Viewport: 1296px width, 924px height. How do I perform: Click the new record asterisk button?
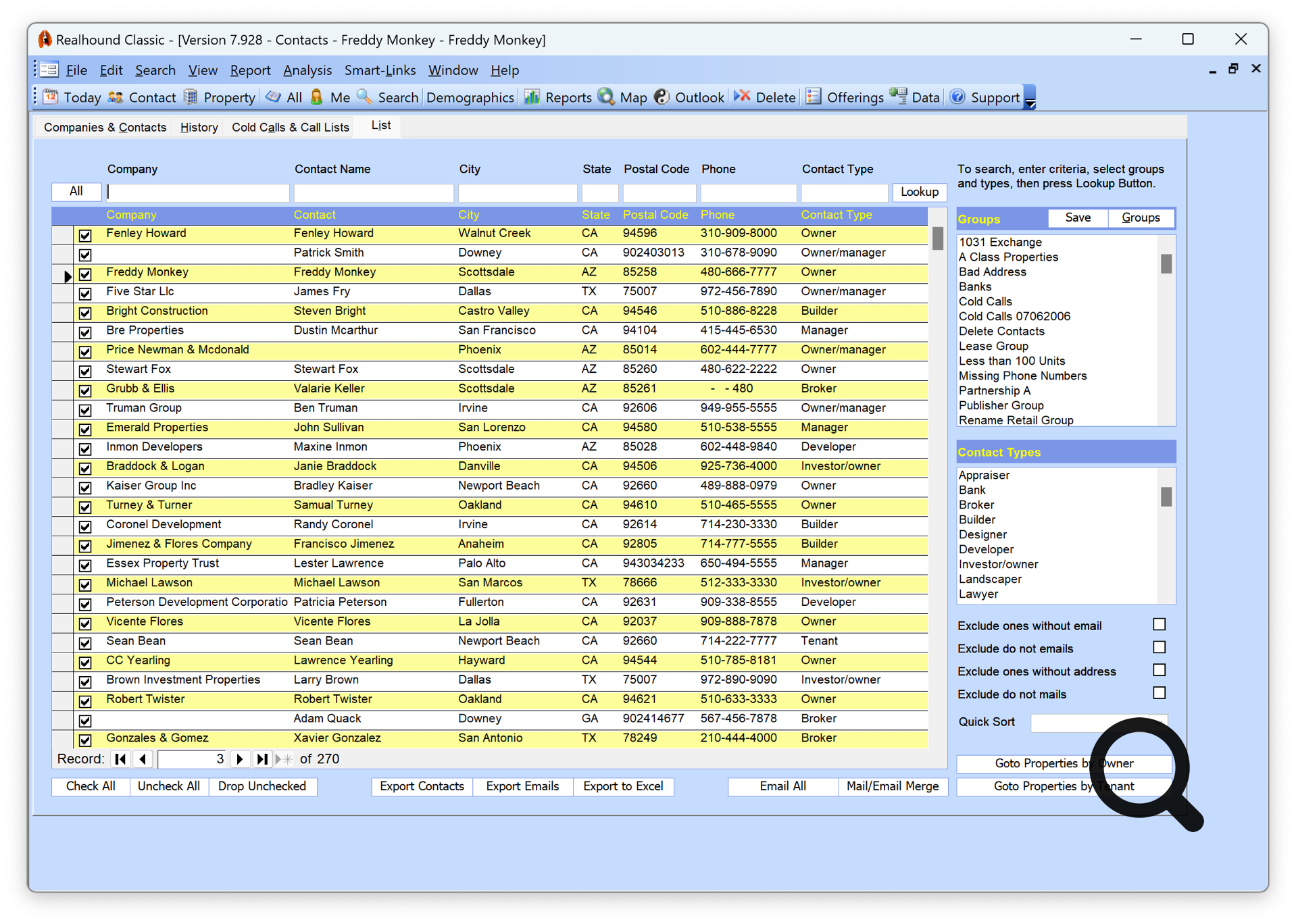point(284,759)
